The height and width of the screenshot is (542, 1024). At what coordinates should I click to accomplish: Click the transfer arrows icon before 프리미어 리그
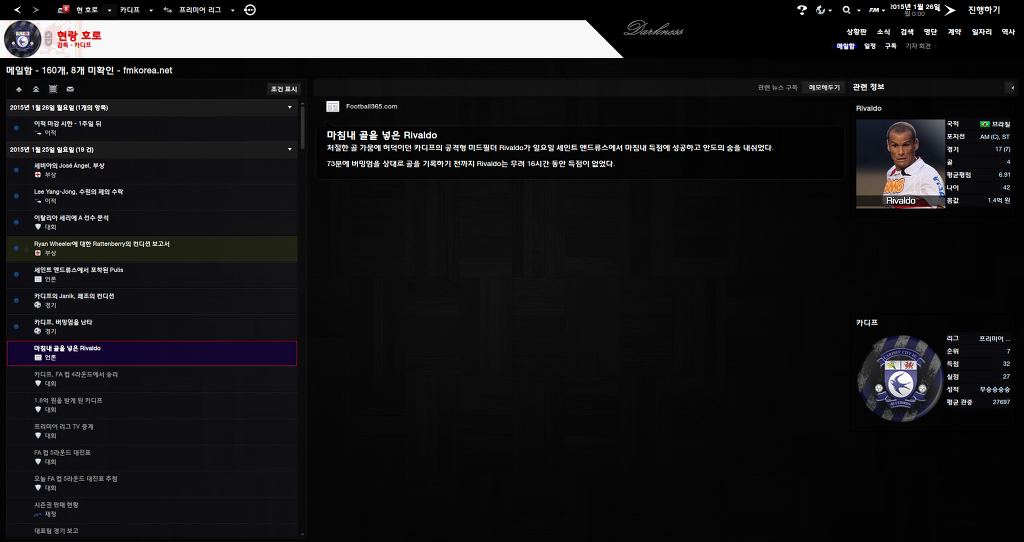tap(168, 10)
